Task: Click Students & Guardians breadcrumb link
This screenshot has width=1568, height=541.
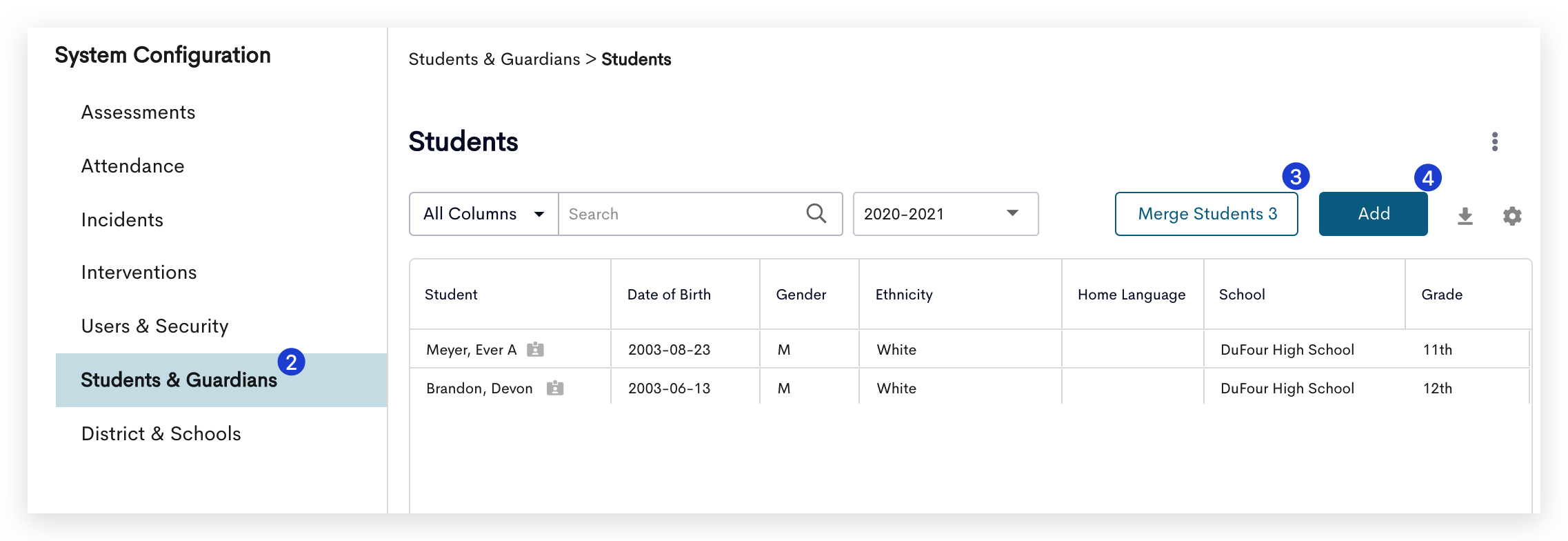Action: (x=494, y=59)
